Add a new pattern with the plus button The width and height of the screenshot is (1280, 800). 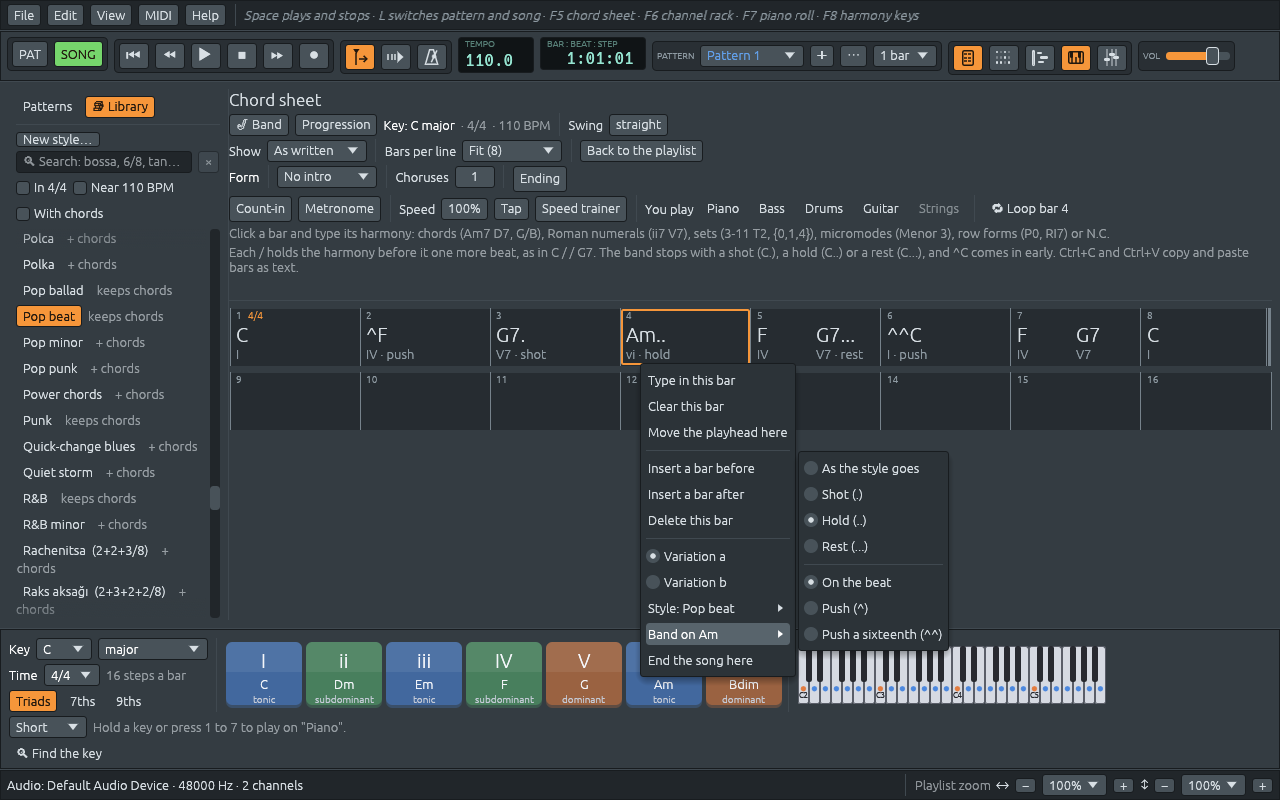(x=821, y=56)
